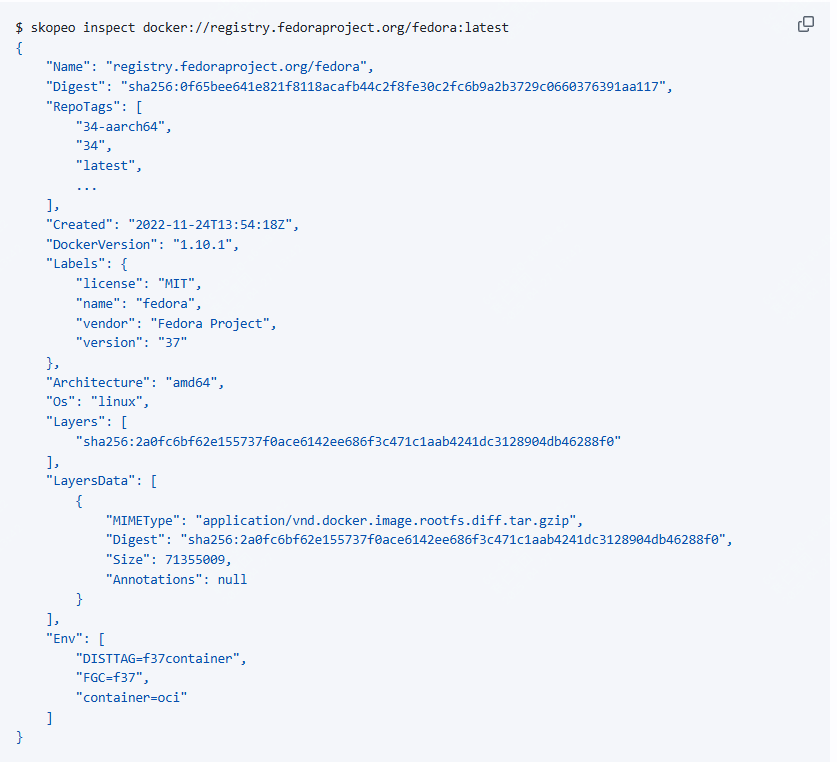837x762 pixels.
Task: Click the vendor "Fedora Project" value
Action: (x=212, y=323)
